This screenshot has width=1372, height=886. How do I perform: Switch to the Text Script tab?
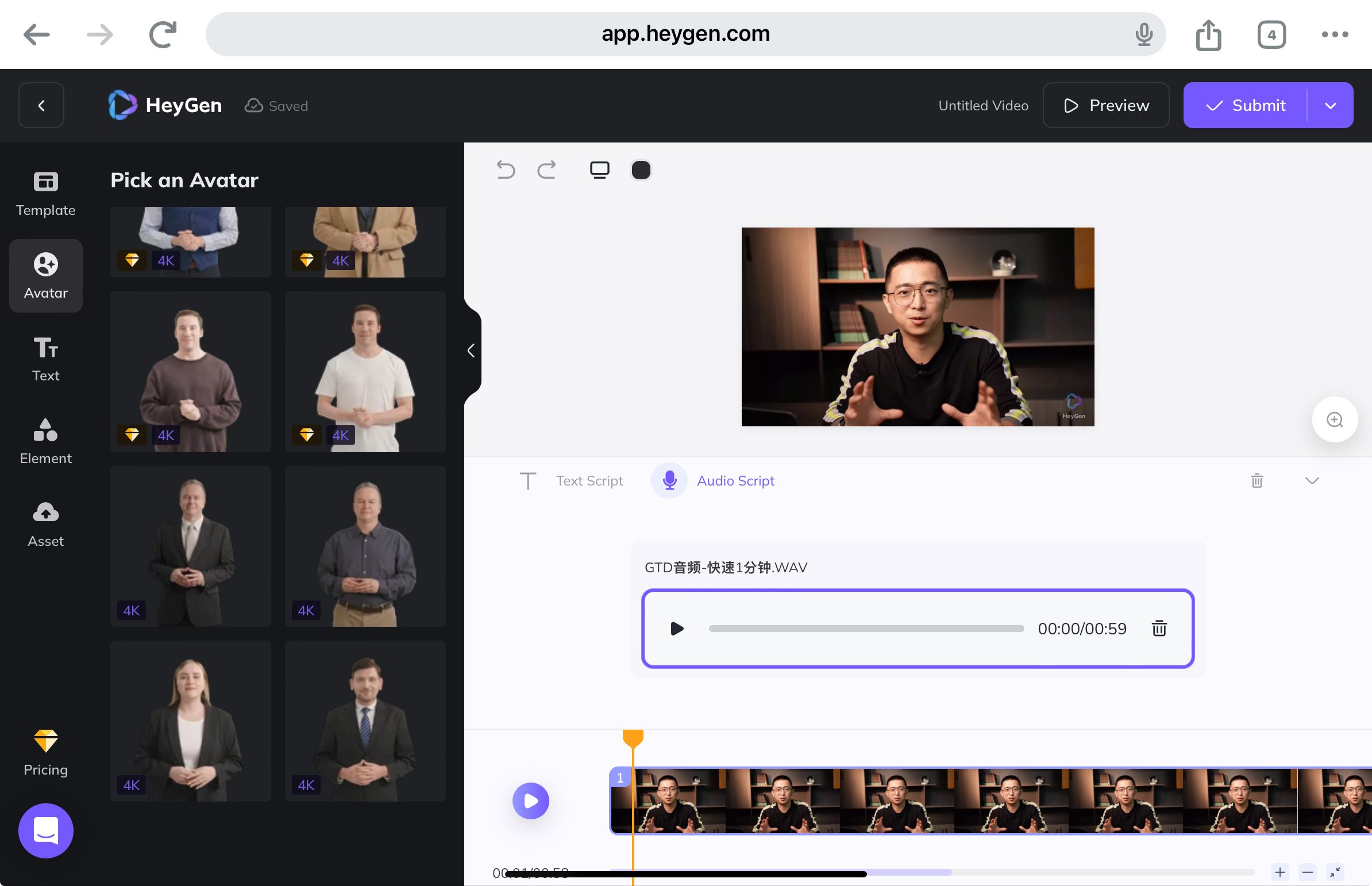click(x=588, y=481)
